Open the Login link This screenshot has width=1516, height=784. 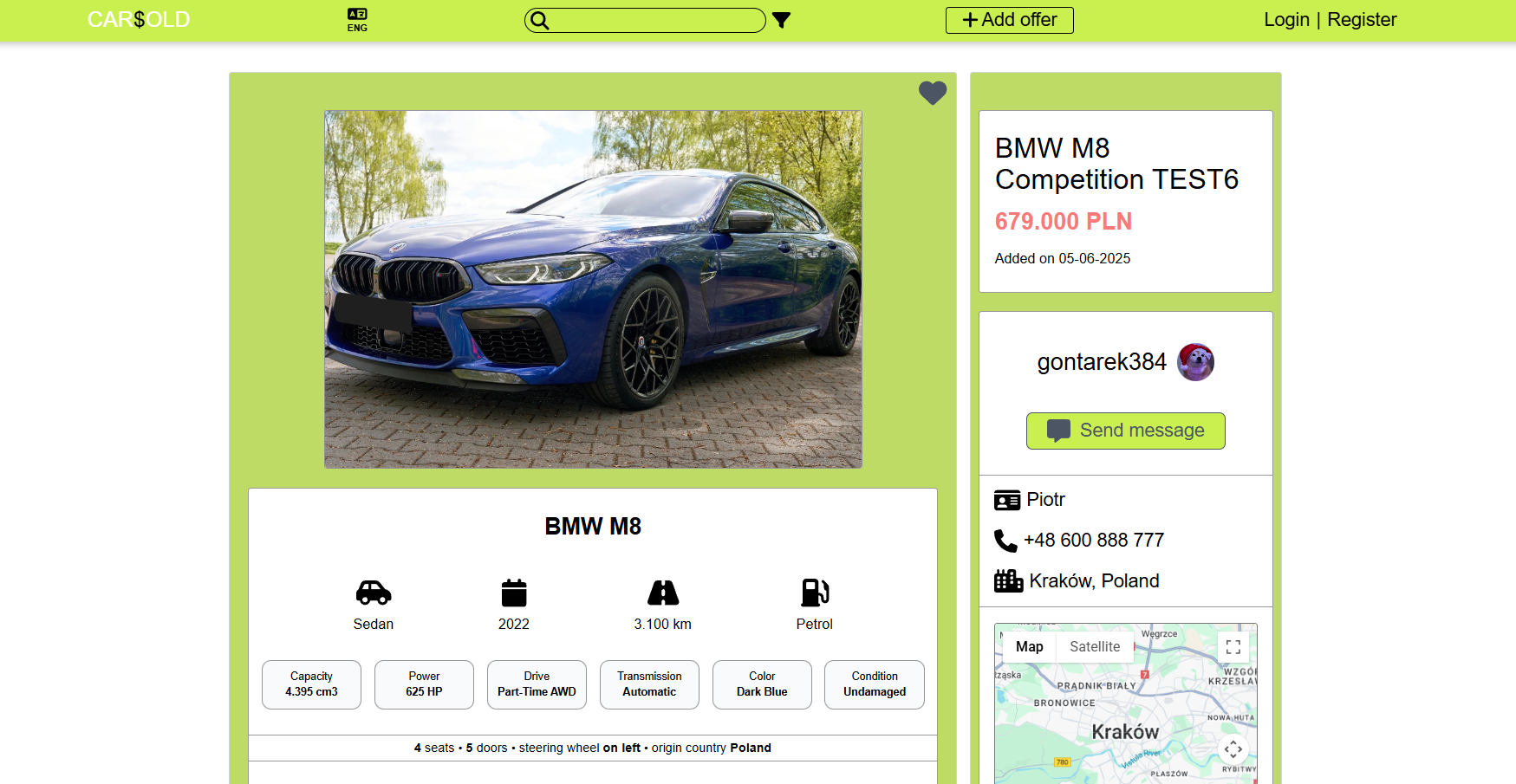point(1286,19)
